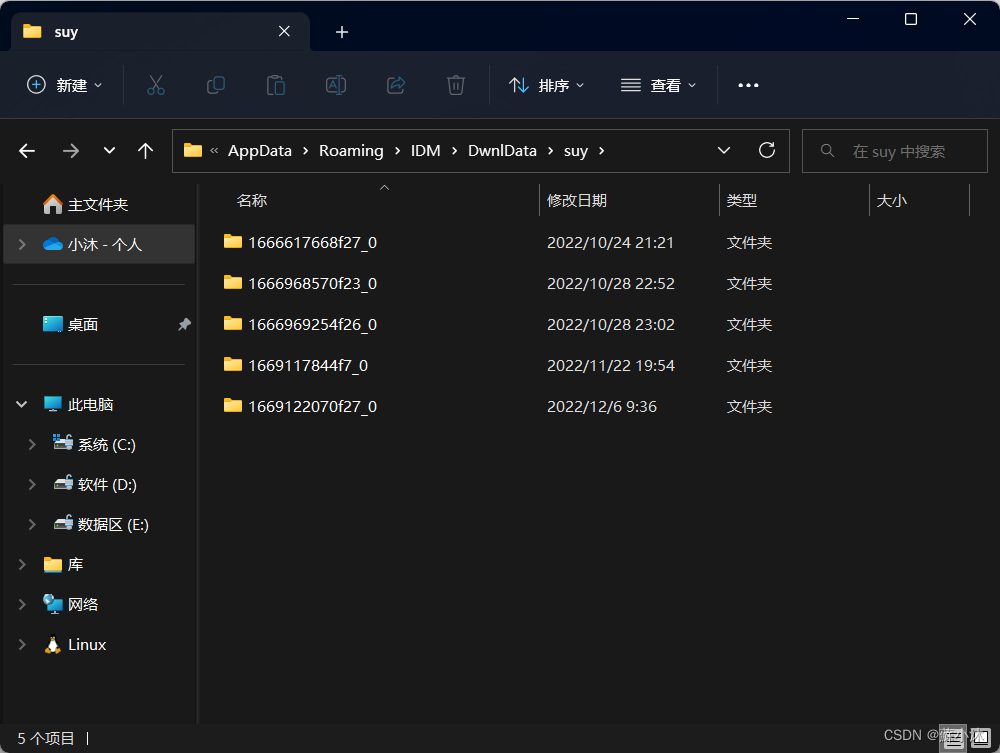Expand the Linux node
Image resolution: width=1000 pixels, height=753 pixels.
pos(22,645)
